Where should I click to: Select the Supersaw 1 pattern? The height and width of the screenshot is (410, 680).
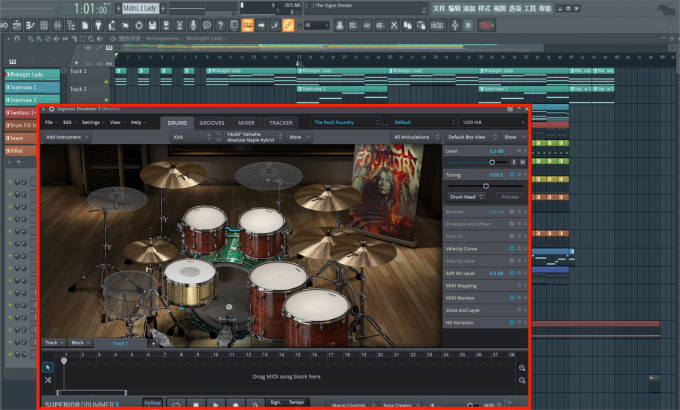coord(33,87)
